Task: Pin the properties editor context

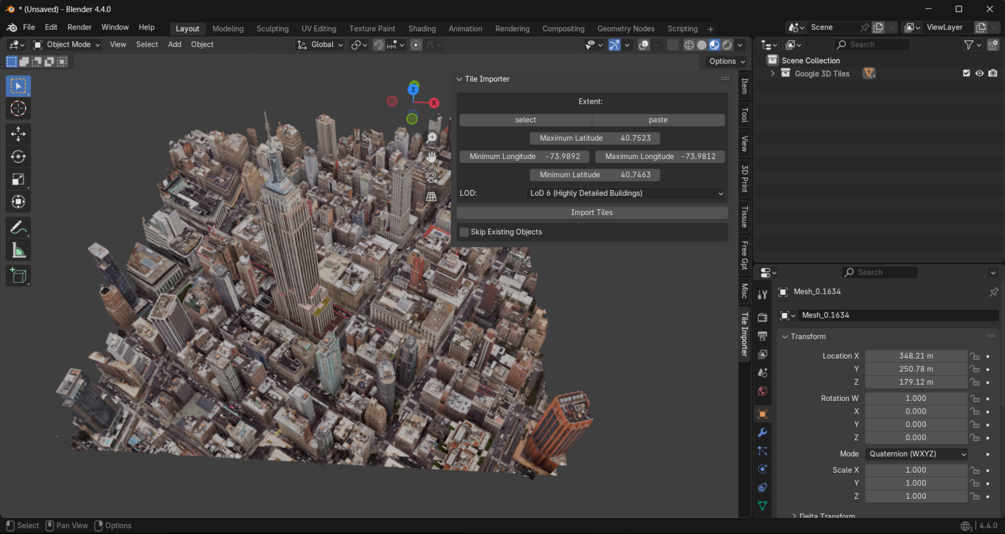Action: 993,292
